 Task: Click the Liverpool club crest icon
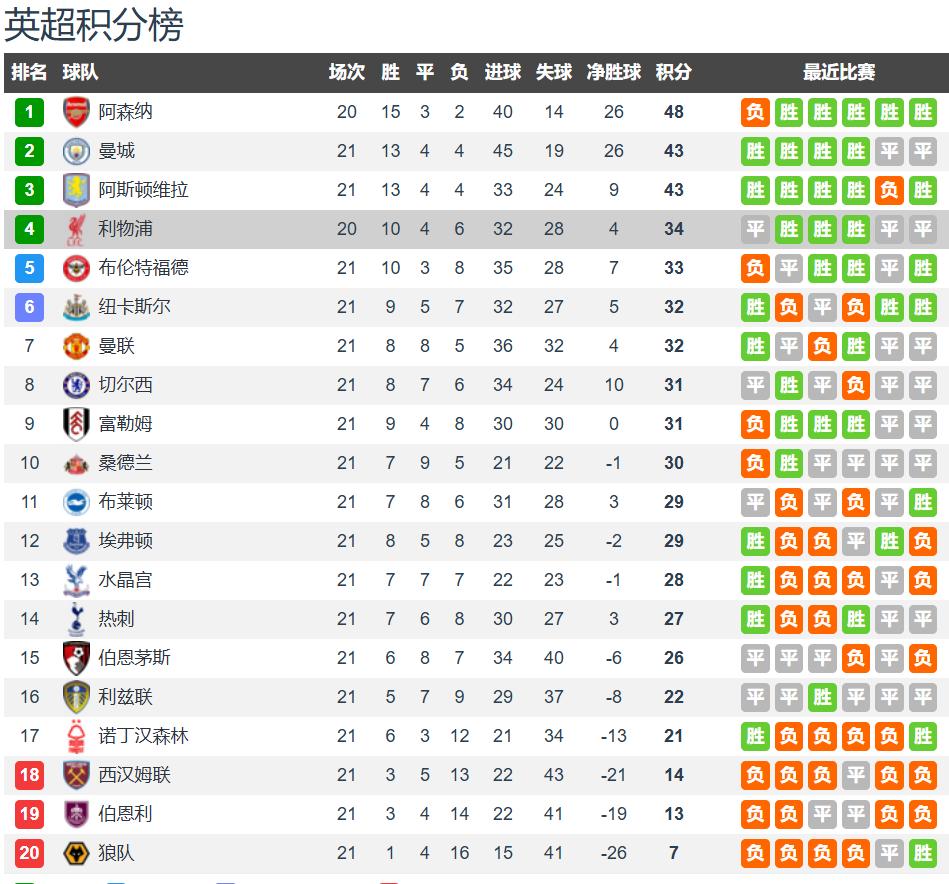(x=76, y=229)
